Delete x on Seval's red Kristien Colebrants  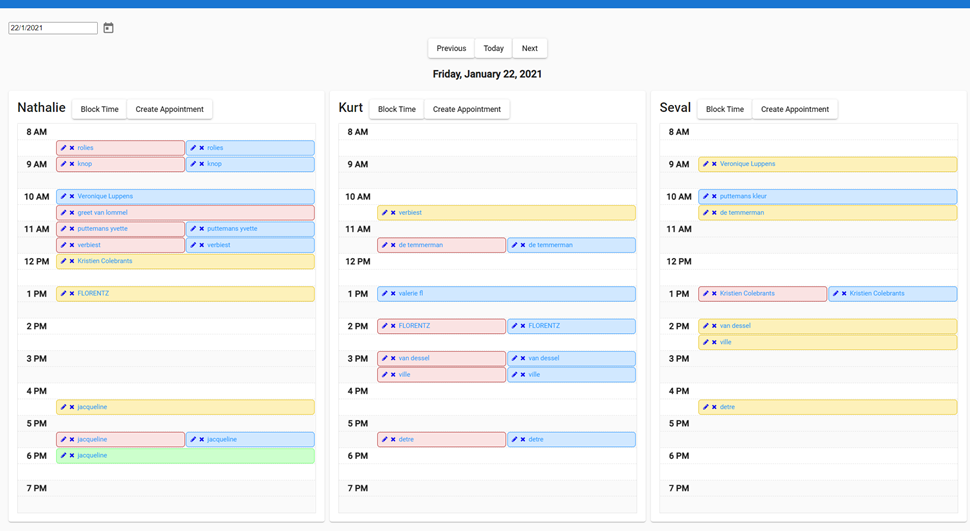coord(714,293)
